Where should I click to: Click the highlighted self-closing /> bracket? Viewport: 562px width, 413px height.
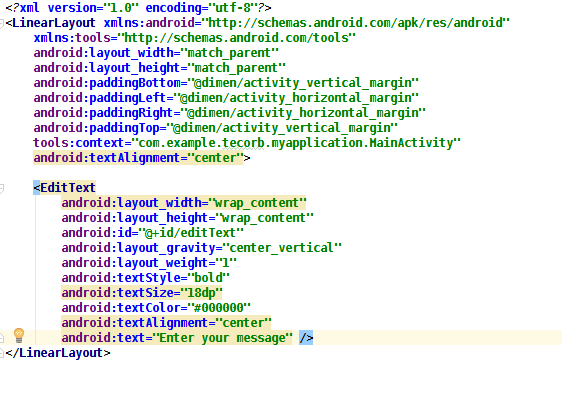point(306,338)
